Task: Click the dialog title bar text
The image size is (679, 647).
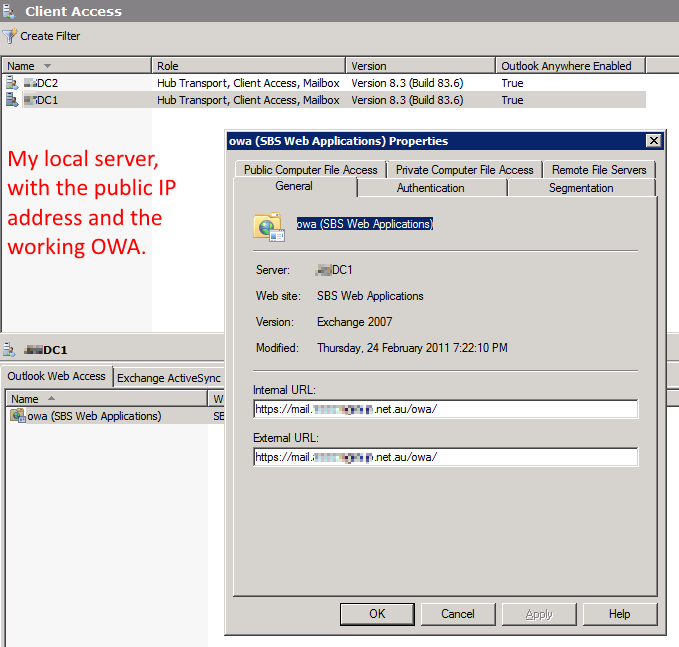Action: tap(339, 141)
